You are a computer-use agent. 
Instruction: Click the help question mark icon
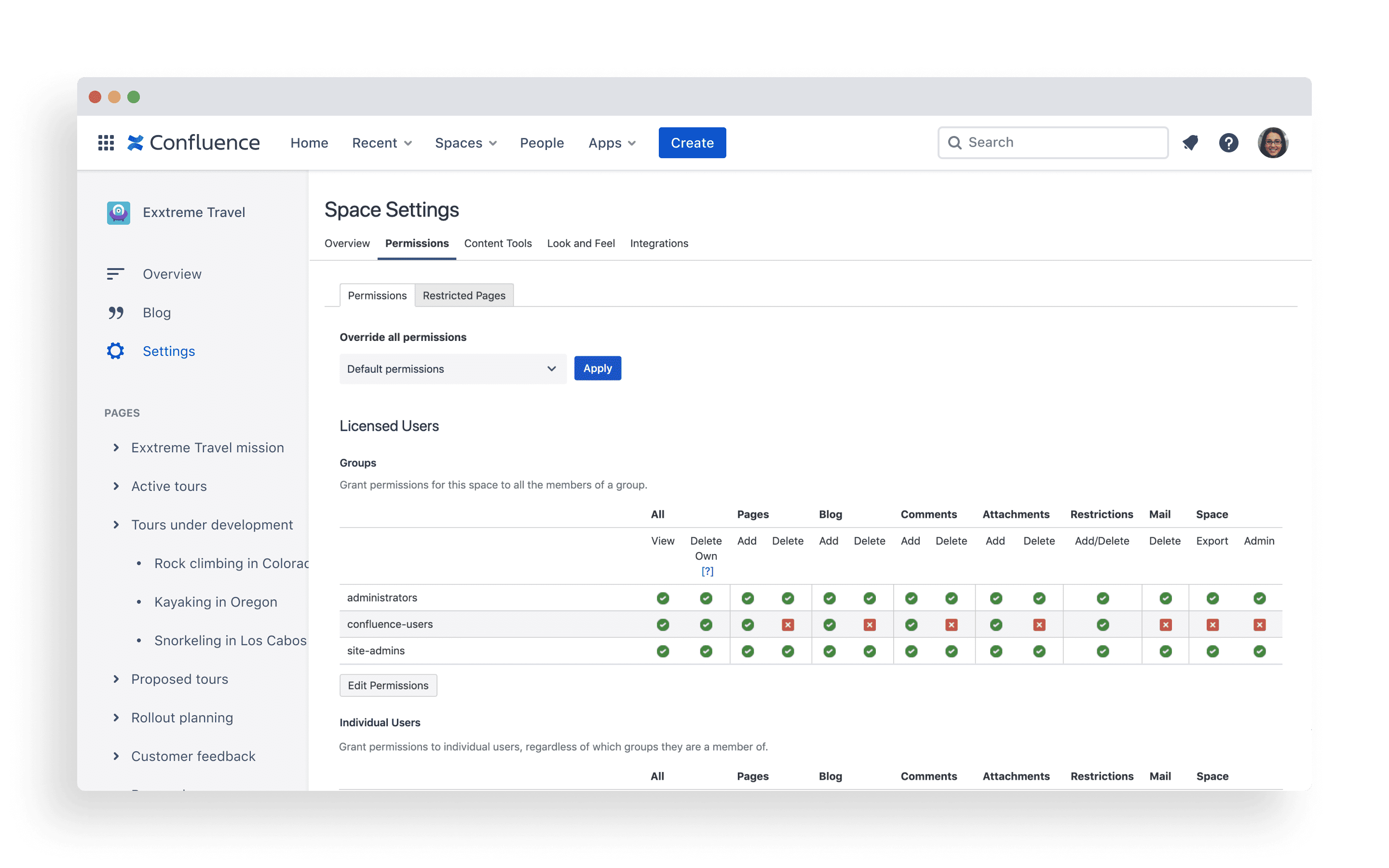[x=1228, y=142]
